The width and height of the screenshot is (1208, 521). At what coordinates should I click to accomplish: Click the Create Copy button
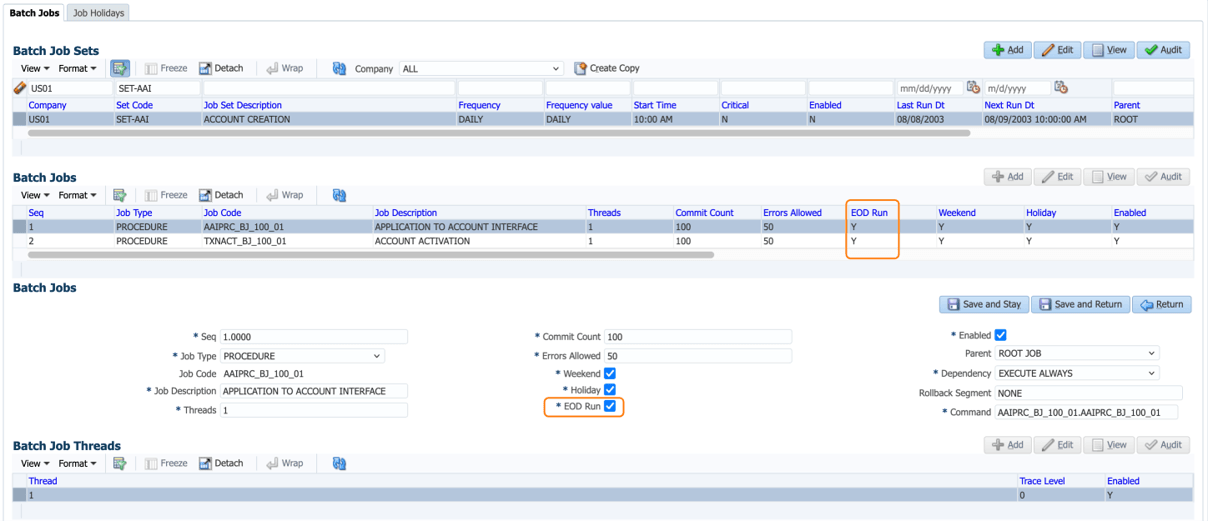click(x=606, y=68)
